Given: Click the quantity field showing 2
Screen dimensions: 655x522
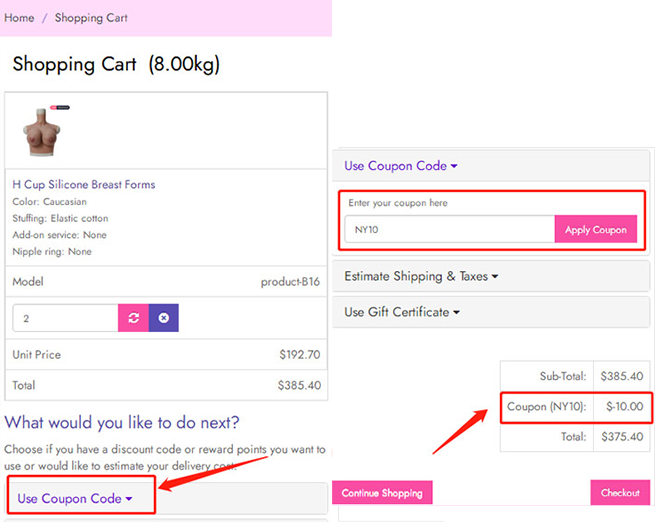Looking at the screenshot, I should 65,318.
